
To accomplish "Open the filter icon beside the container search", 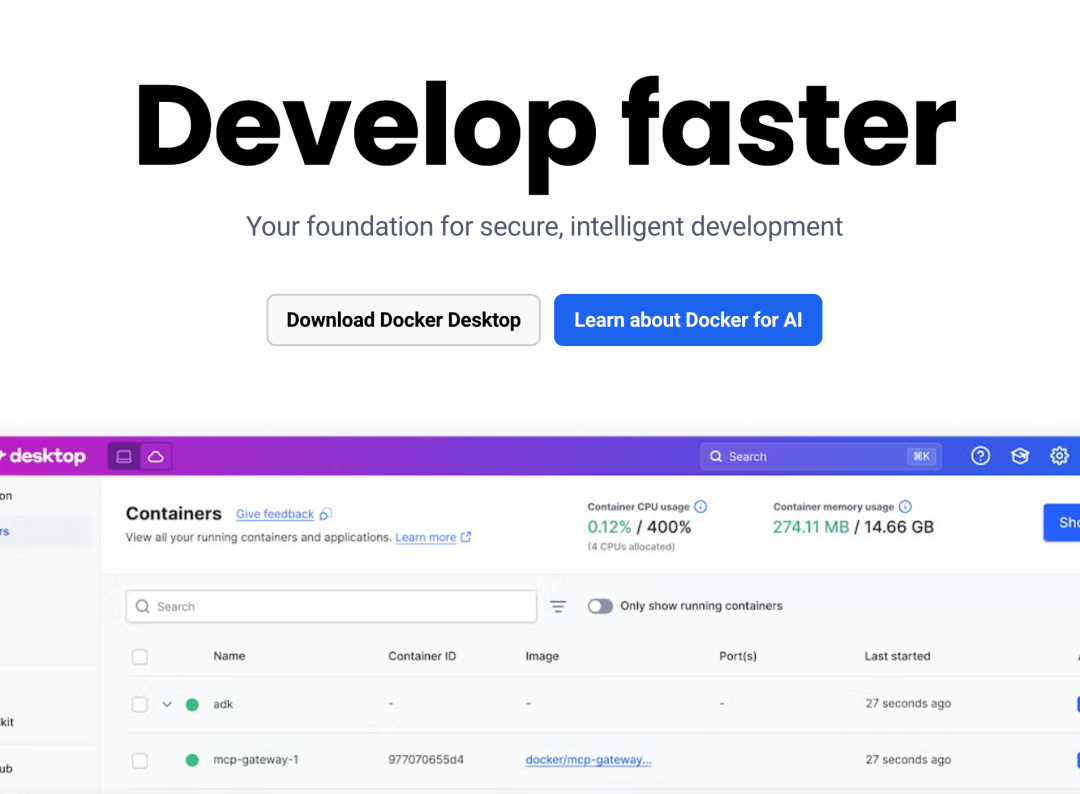I will (557, 606).
